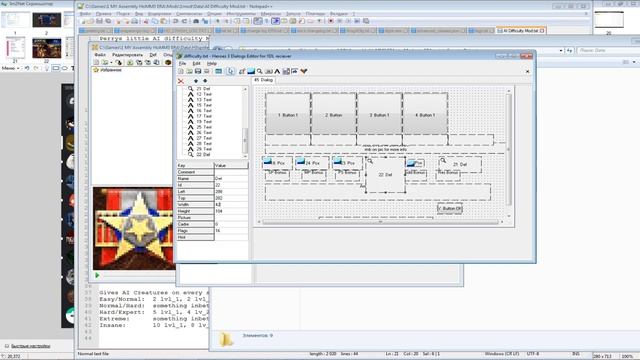Open File menu in Dialog Editor
The height and width of the screenshot is (360, 640).
182,64
